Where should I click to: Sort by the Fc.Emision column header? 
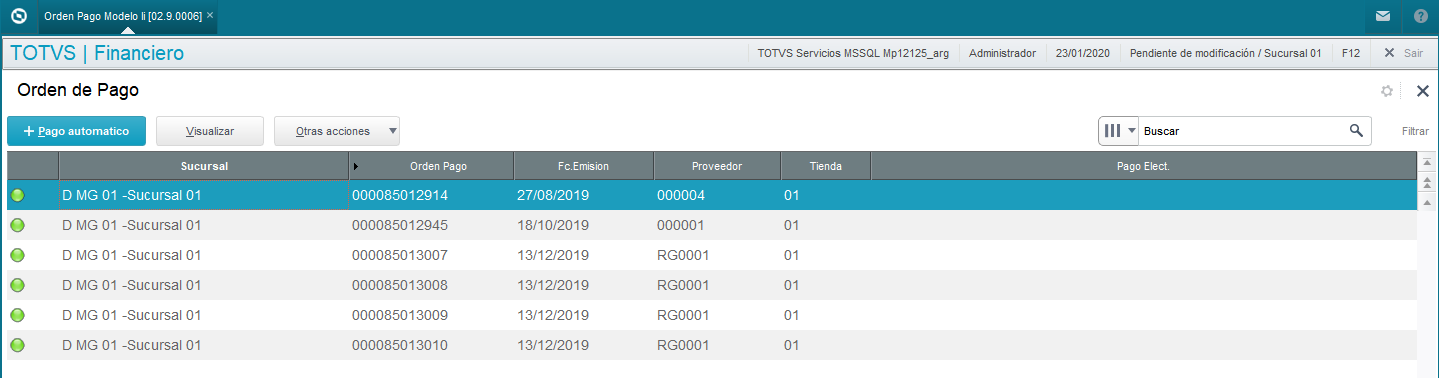tap(583, 166)
